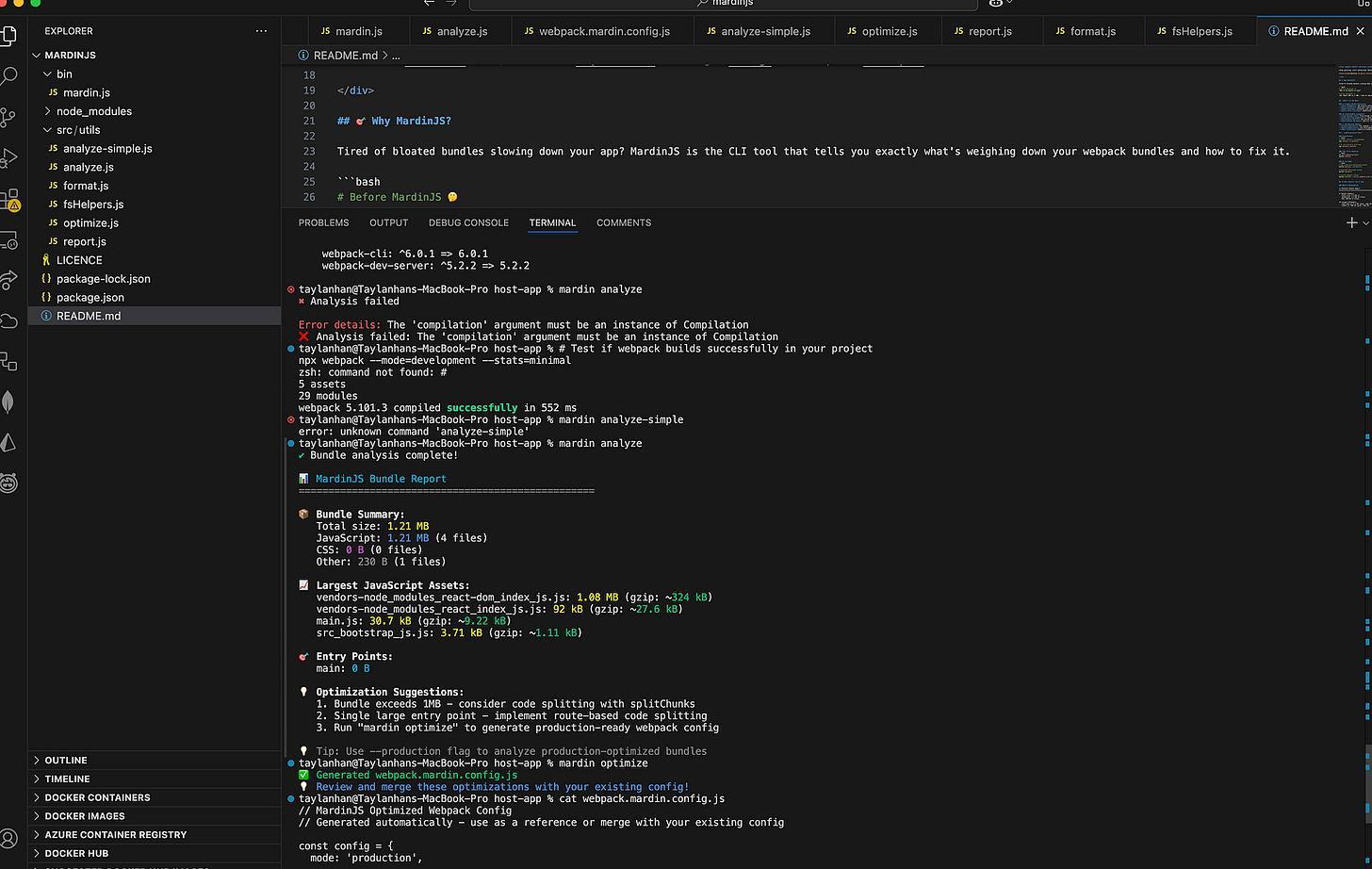Expand the AZURE CONTAINER REGISTRY section
This screenshot has height=869, width=1372.
[155, 835]
